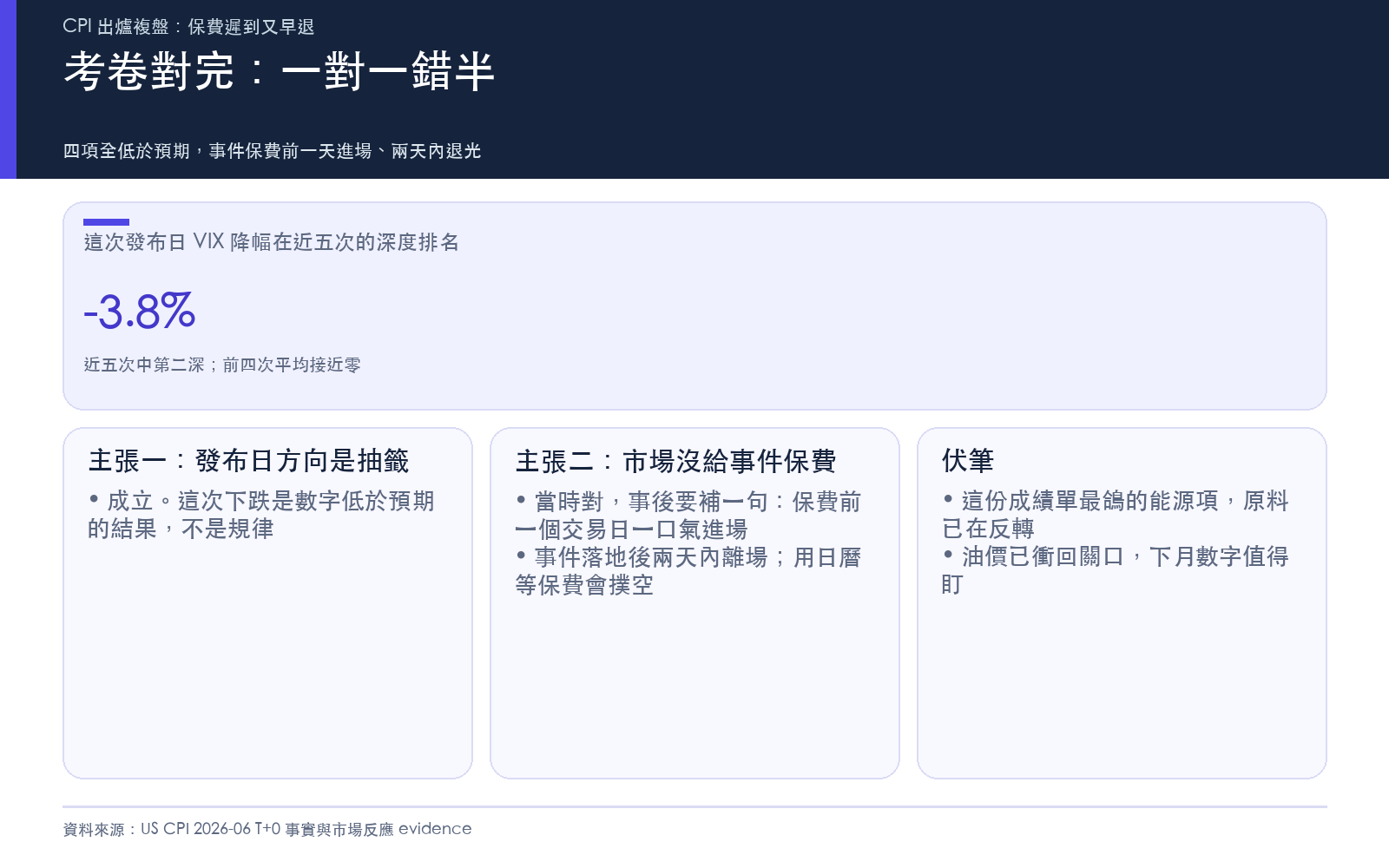
Task: Click the note '近五次中第二深；前四次平均接近零'
Action: click(x=222, y=365)
